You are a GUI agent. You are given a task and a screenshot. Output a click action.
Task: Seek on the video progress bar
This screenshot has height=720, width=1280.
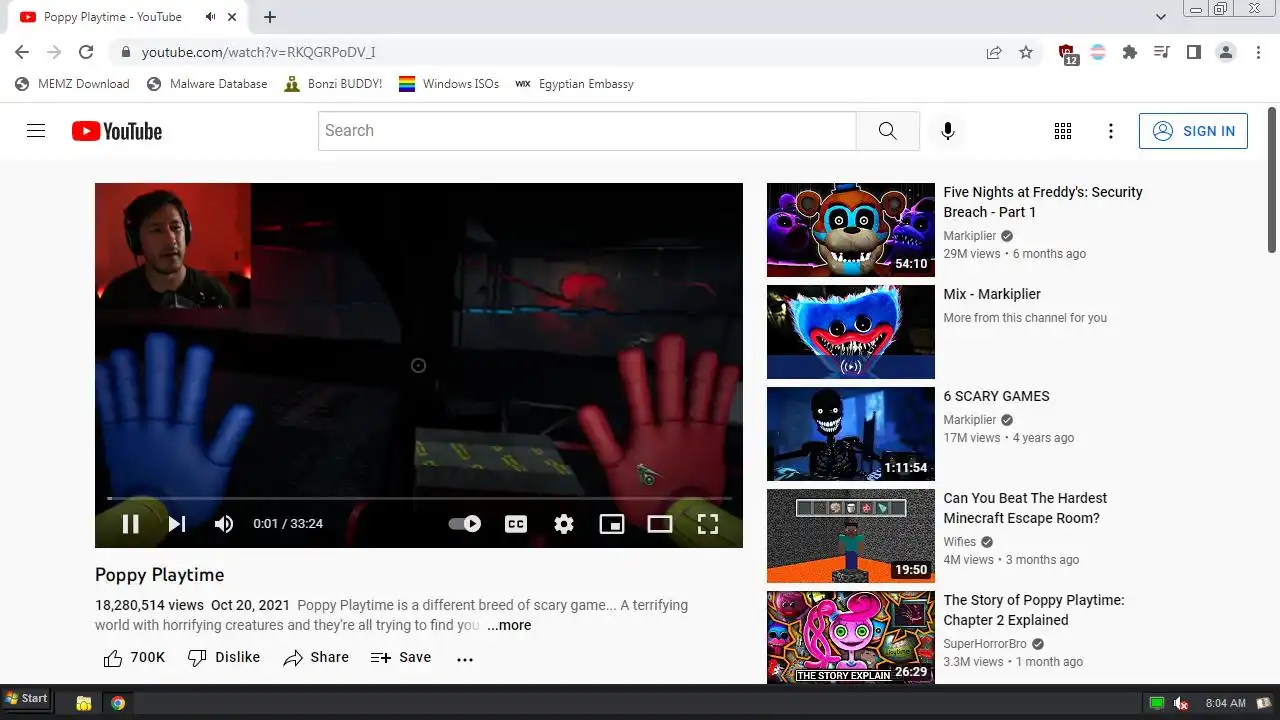419,498
